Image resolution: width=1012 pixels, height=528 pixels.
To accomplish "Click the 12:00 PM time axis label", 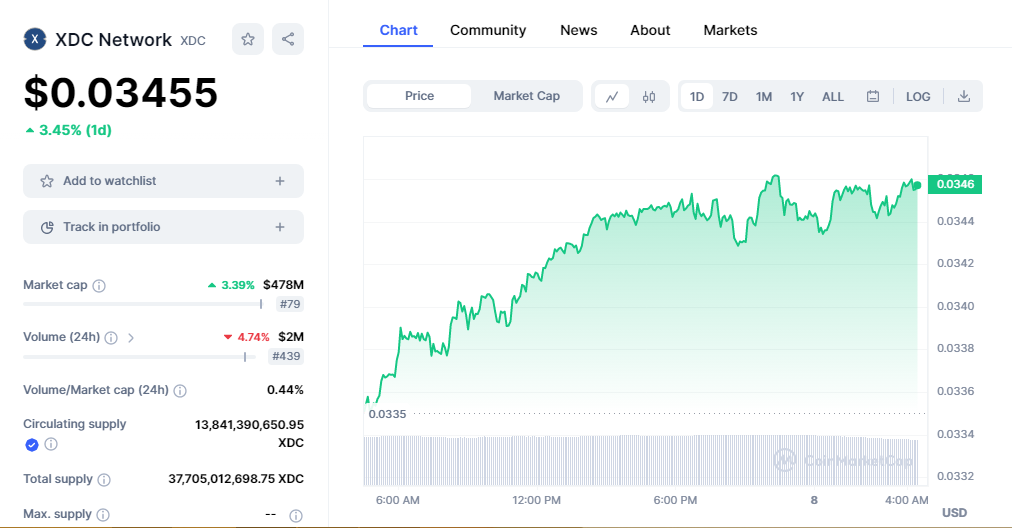I will coord(536,500).
